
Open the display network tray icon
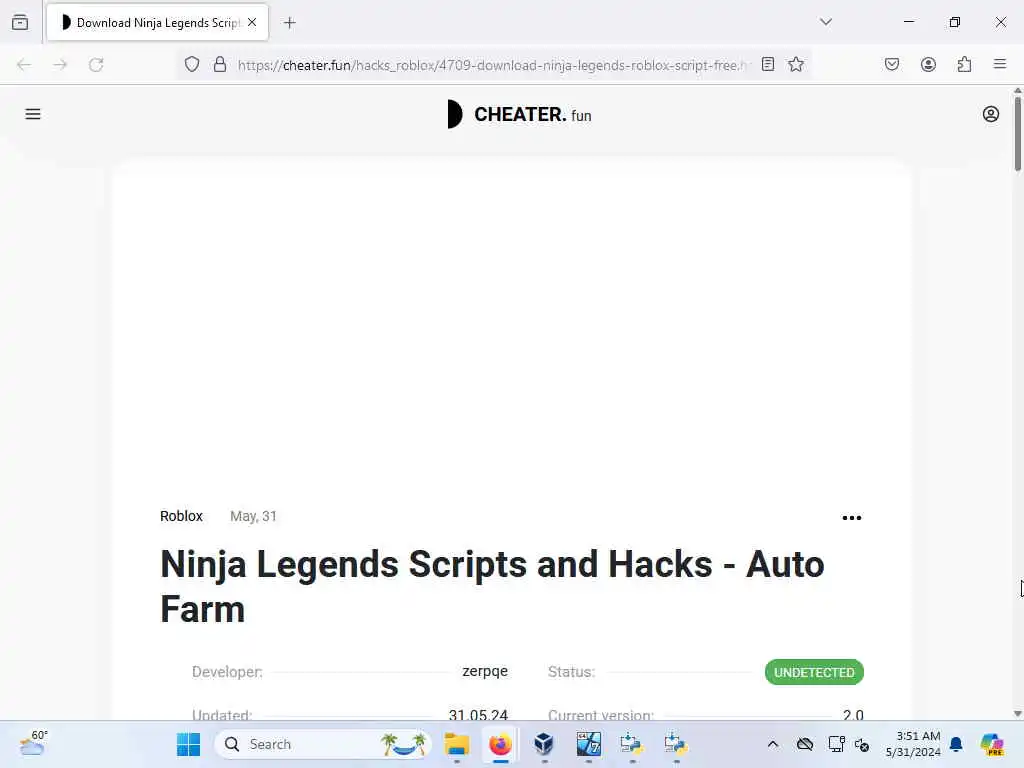836,744
